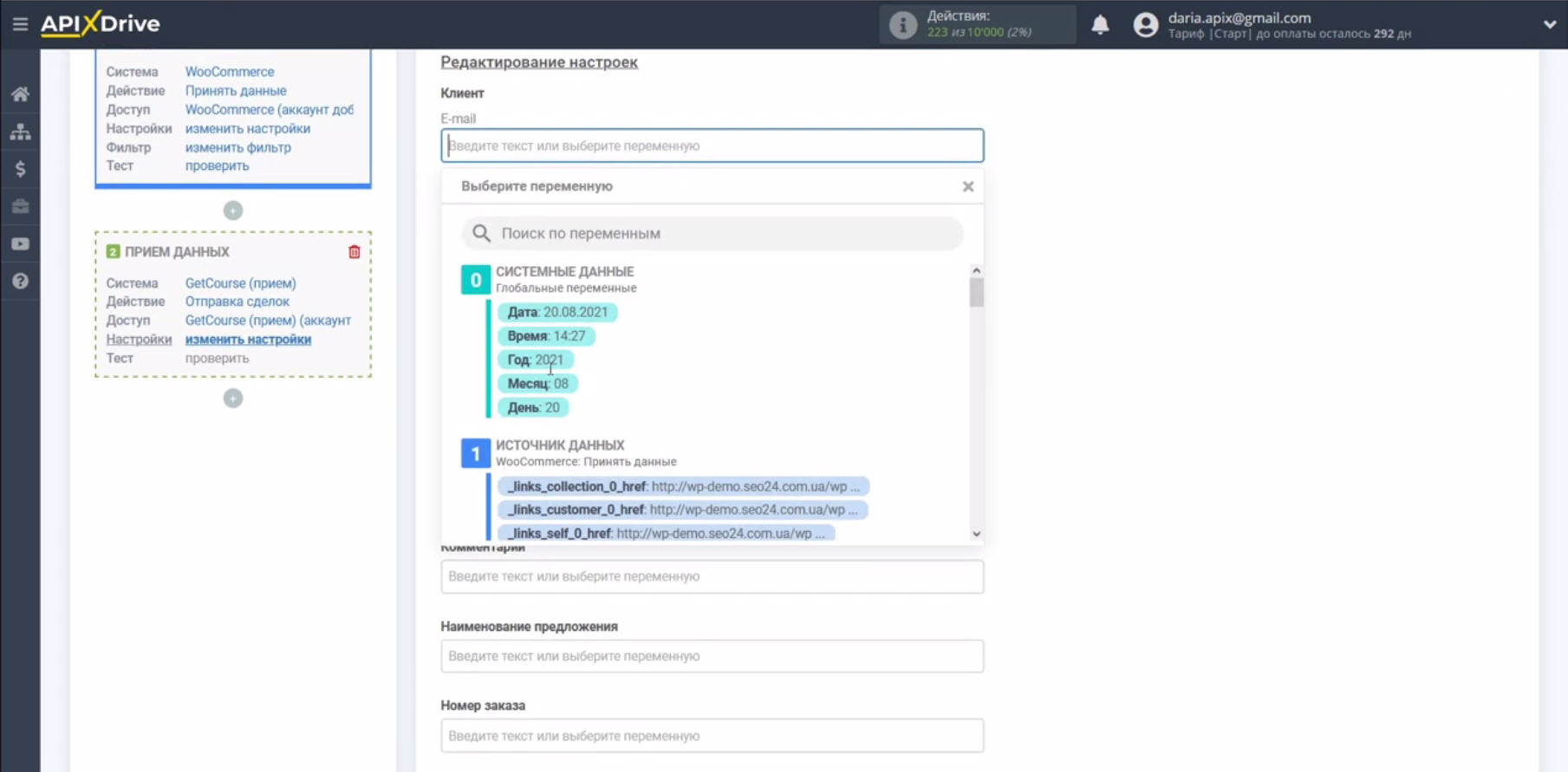Viewport: 1568px width, 772px height.
Task: Open the GetCourse (прием) system link
Action: tap(241, 283)
